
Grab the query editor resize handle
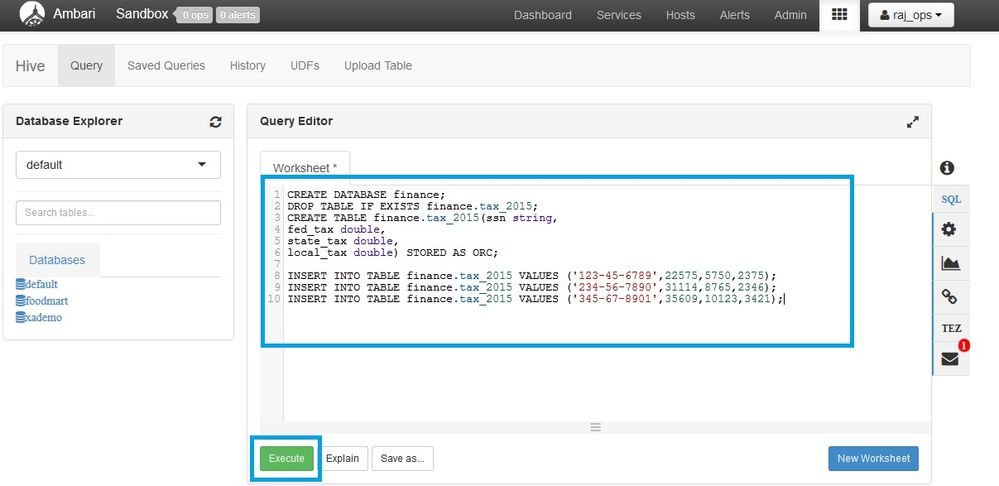coord(595,427)
